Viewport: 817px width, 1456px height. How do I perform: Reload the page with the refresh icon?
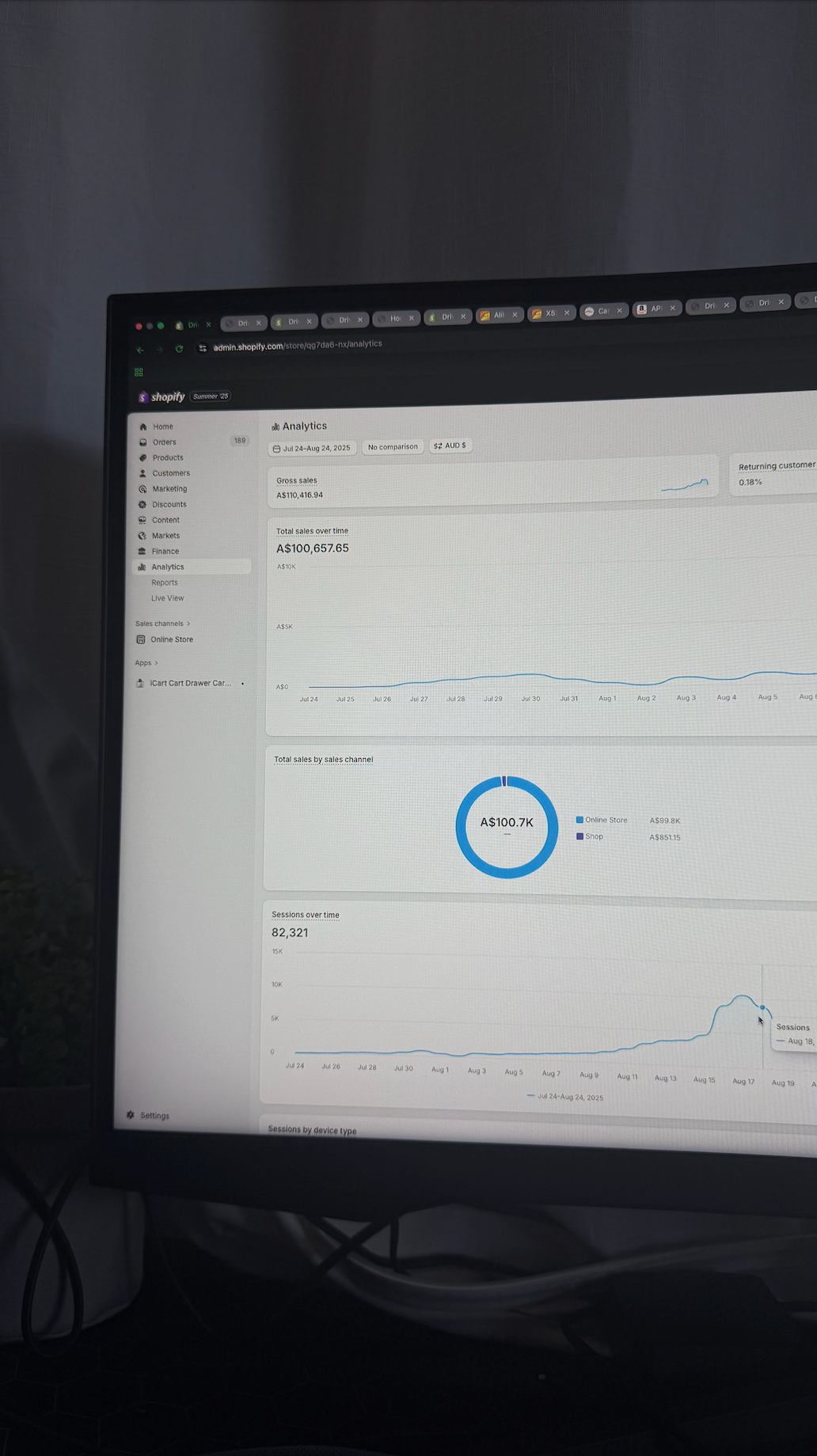180,348
